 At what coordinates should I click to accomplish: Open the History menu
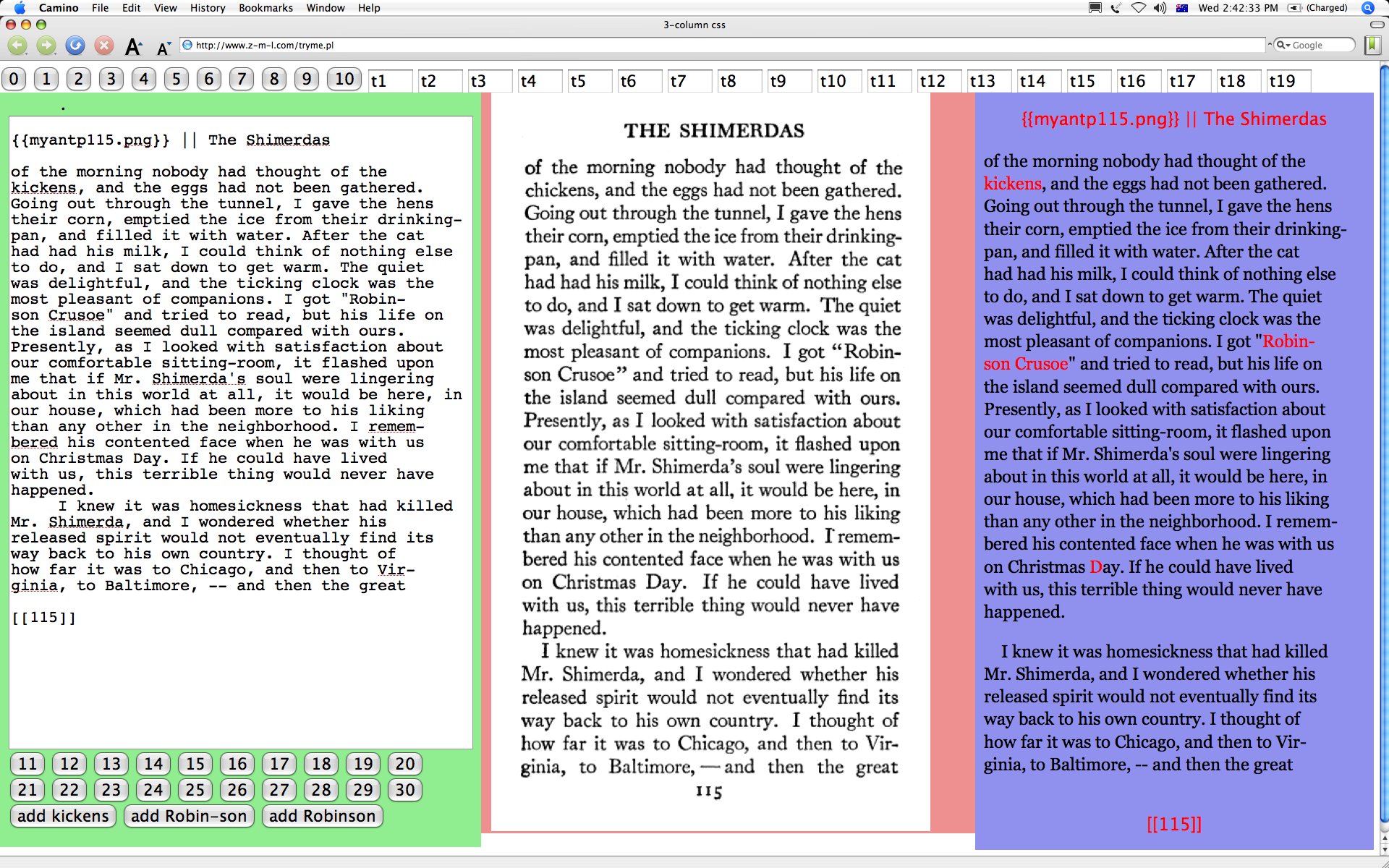pos(208,8)
